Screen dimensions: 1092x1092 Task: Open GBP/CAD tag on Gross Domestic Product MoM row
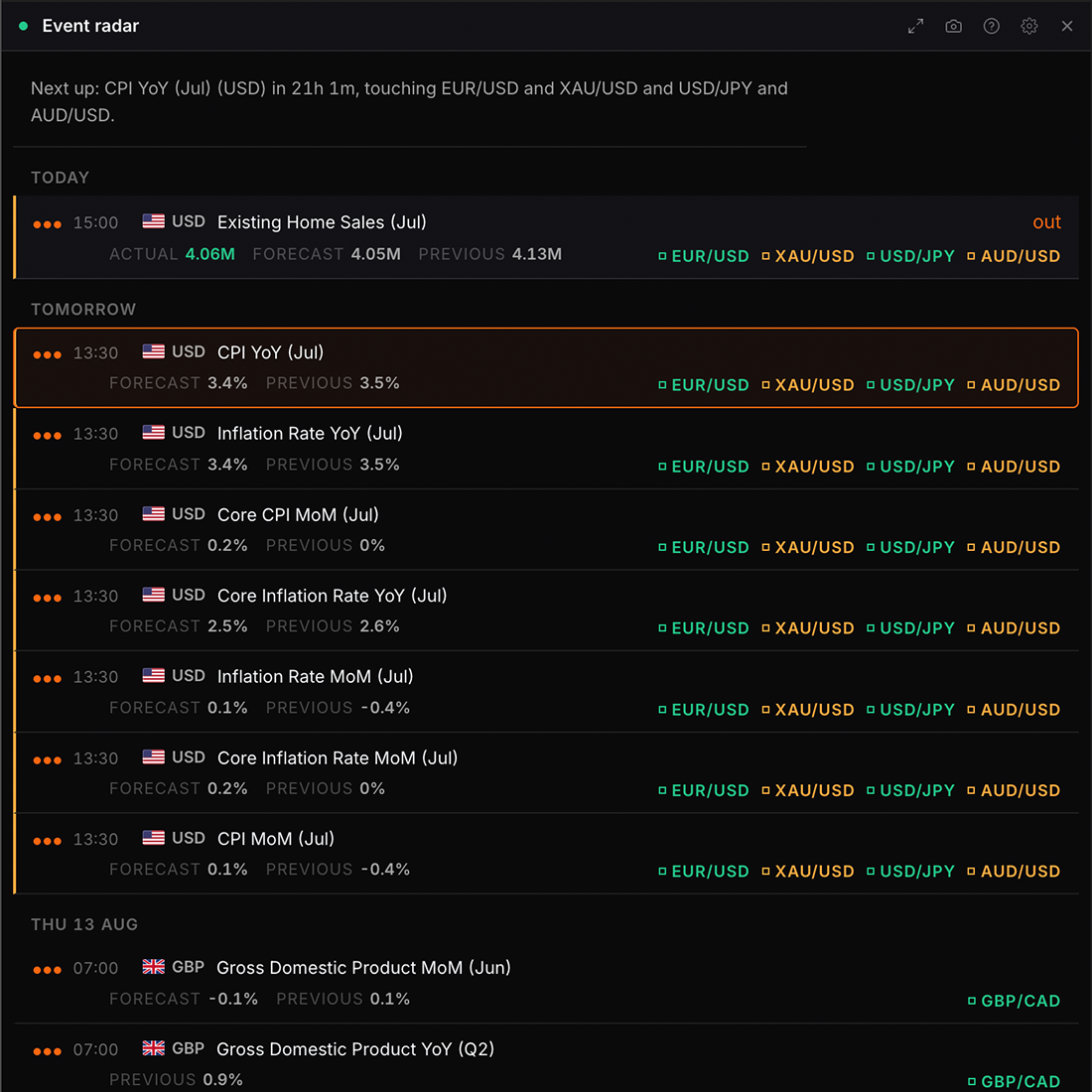click(1014, 1001)
